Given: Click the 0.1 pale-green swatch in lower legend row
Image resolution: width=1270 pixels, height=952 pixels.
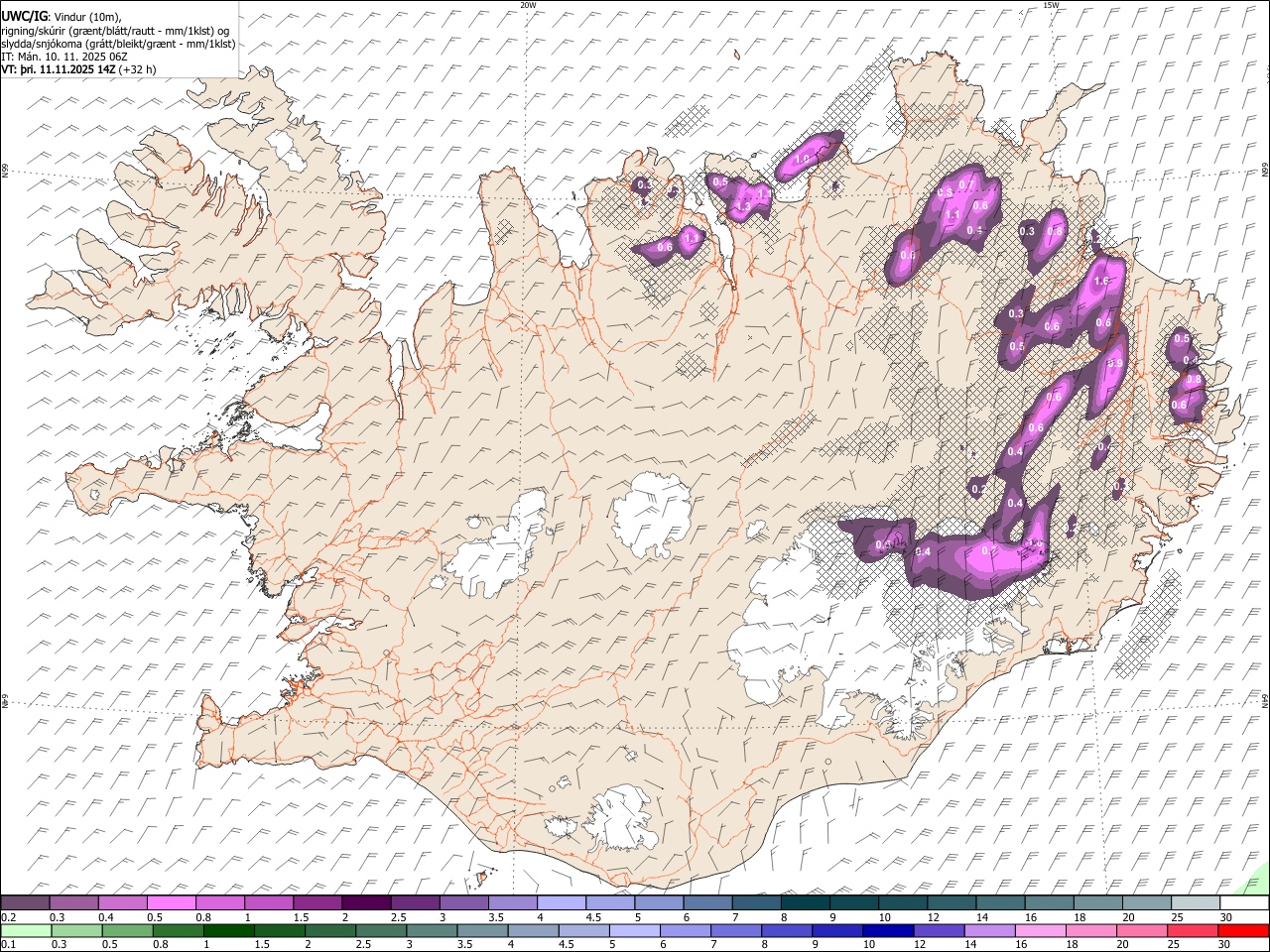Looking at the screenshot, I should 26,930.
